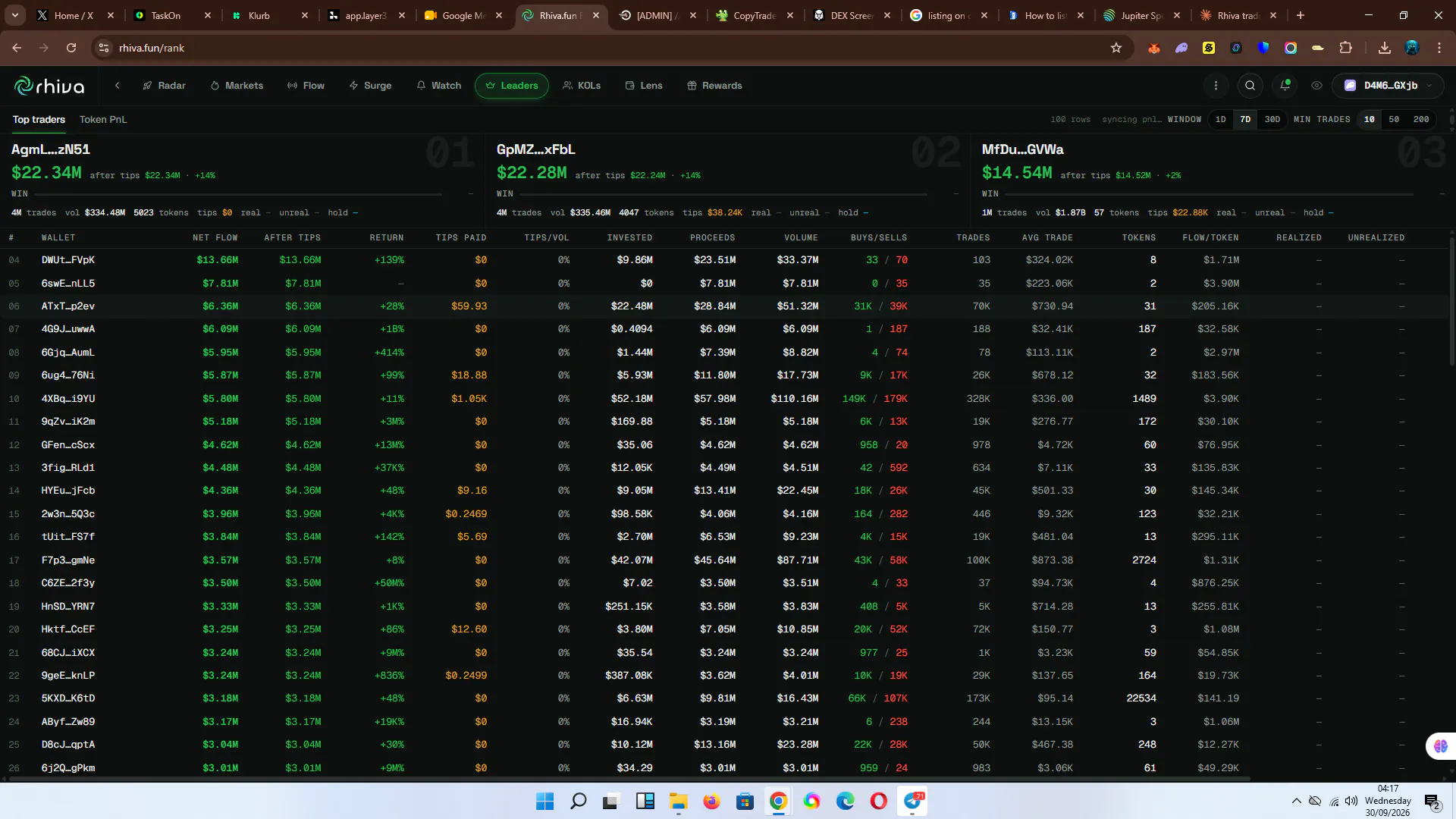Open the floating brain assistant icon

[x=1440, y=746]
